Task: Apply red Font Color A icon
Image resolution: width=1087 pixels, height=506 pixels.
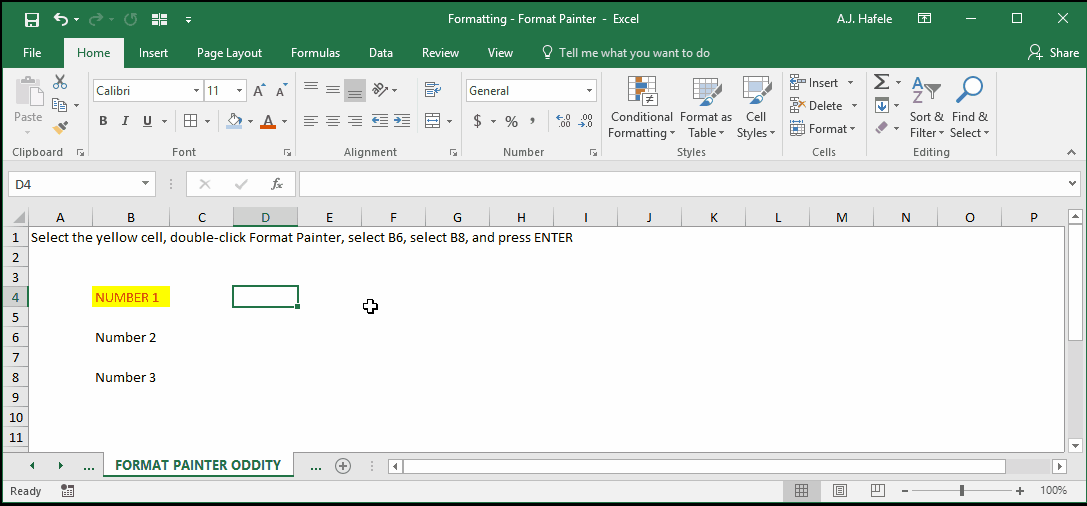Action: 269,121
